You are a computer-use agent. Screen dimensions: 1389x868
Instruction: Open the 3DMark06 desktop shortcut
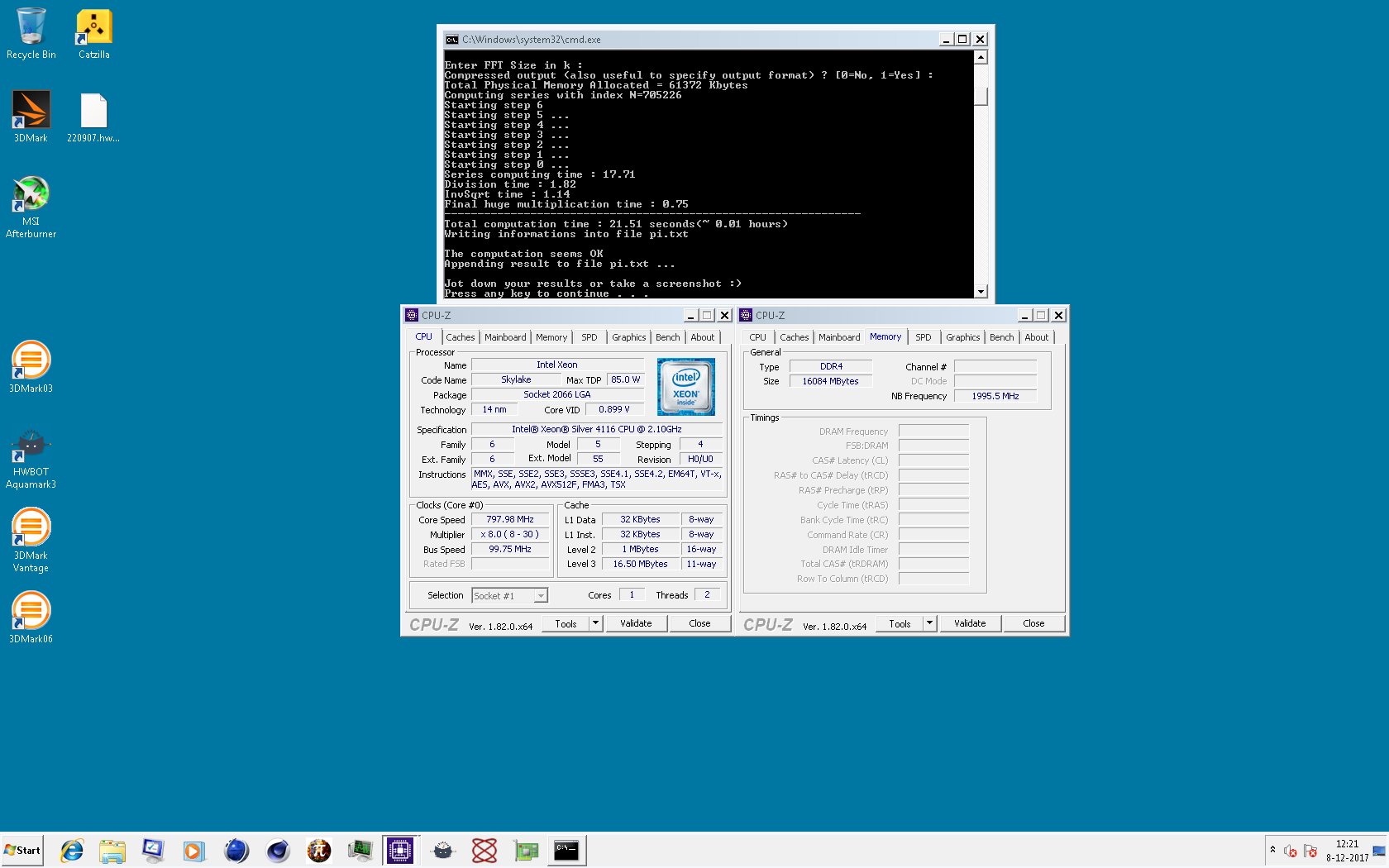[31, 618]
